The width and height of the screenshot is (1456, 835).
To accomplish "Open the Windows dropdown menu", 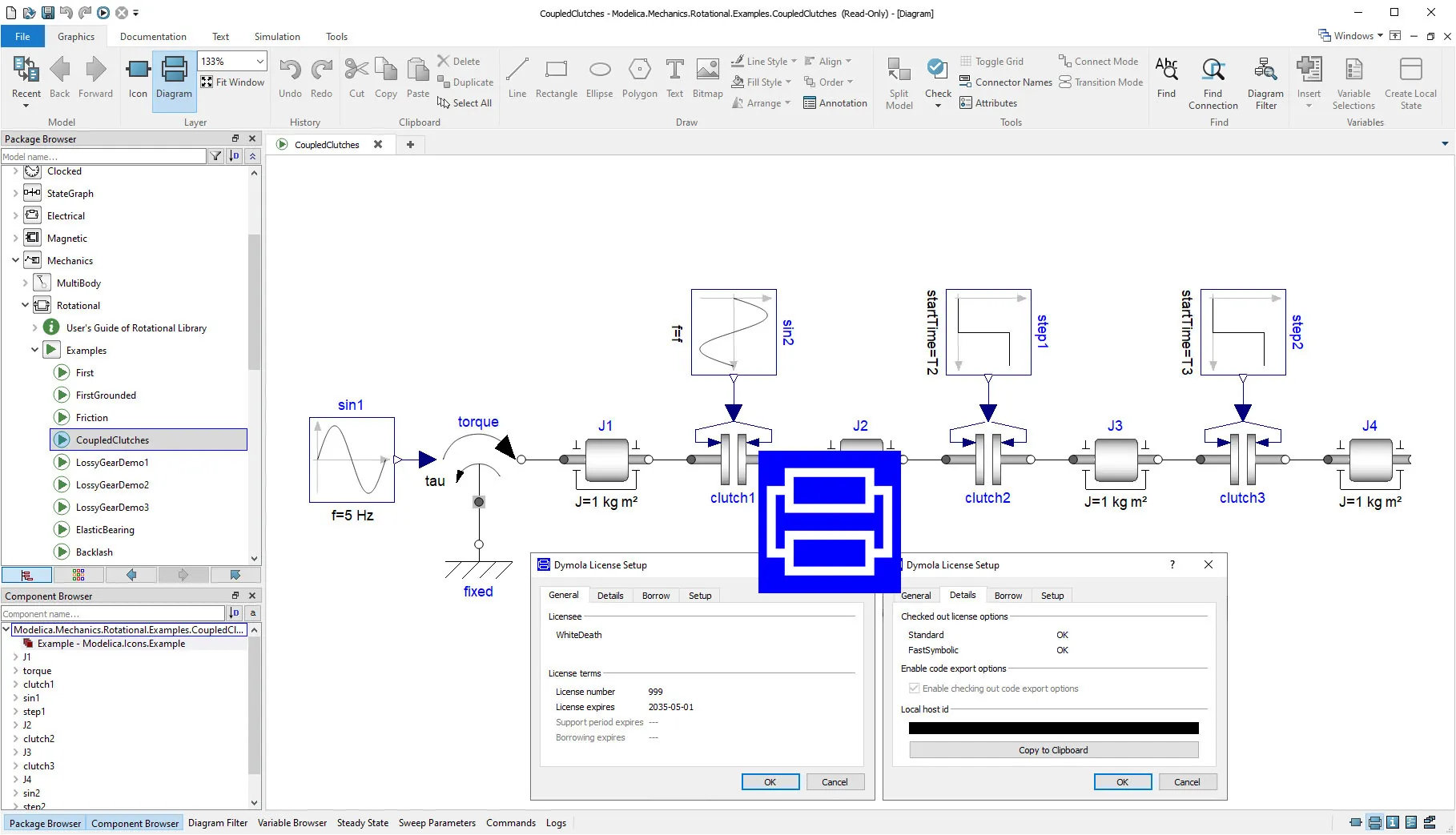I will pos(1351,36).
